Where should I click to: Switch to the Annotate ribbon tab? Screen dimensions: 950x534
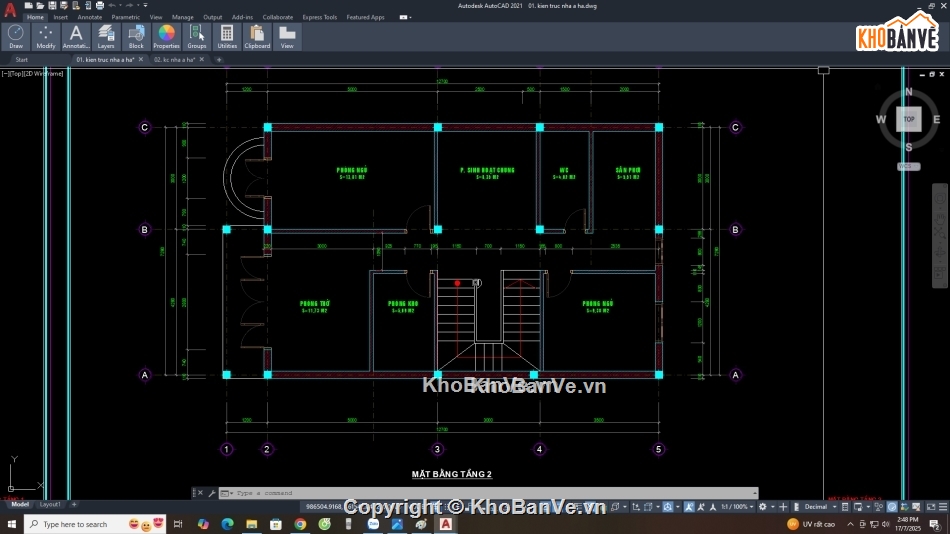tap(90, 17)
